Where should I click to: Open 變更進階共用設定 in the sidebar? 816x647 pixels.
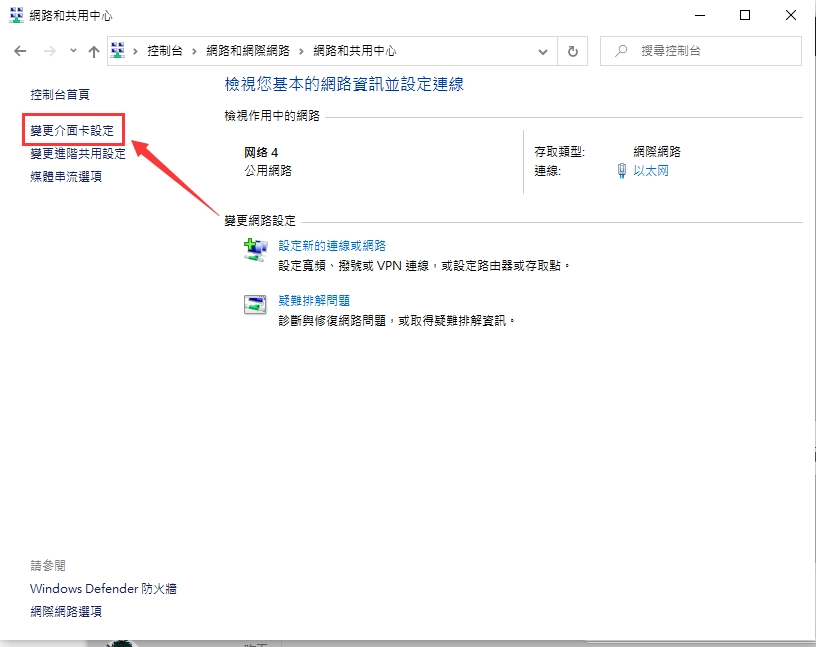78,154
